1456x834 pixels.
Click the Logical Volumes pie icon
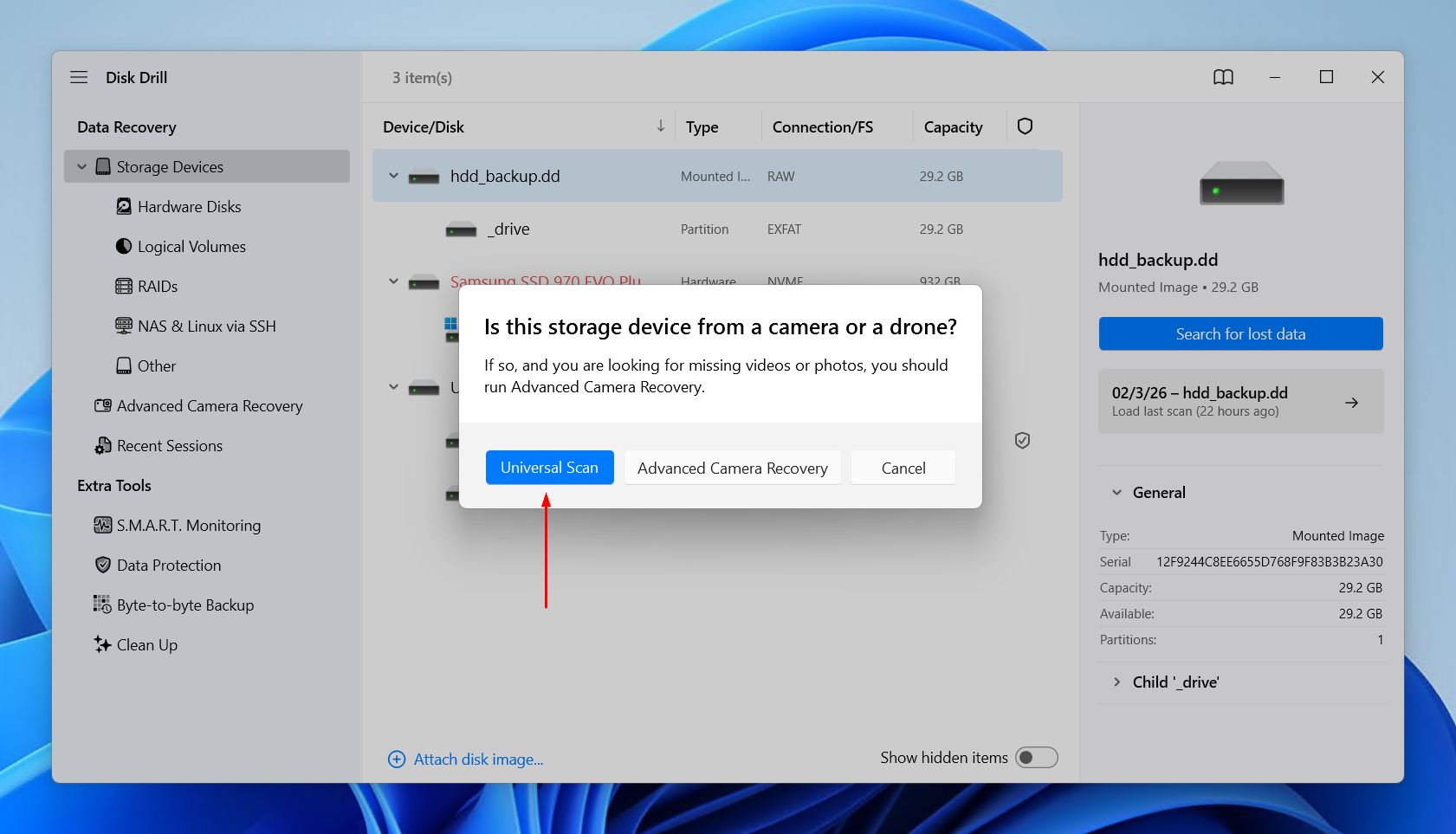tap(124, 246)
